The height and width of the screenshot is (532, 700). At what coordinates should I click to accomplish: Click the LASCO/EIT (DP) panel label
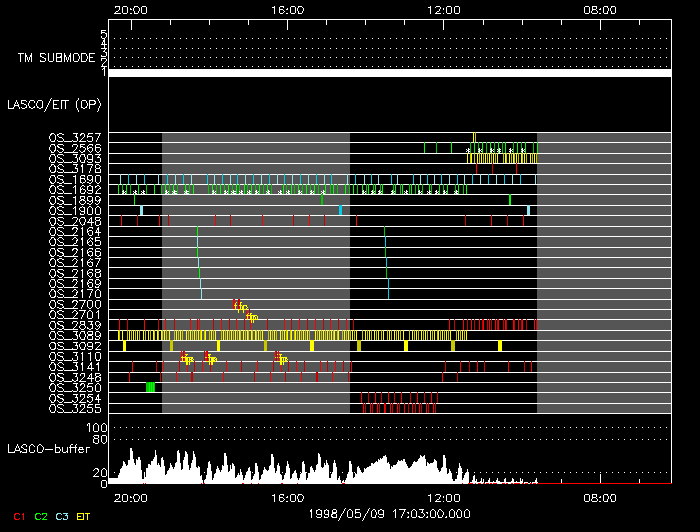pyautogui.click(x=50, y=103)
